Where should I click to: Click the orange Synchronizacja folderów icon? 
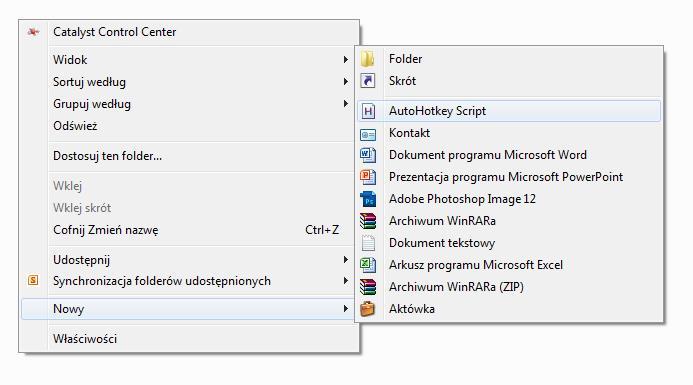pyautogui.click(x=33, y=280)
